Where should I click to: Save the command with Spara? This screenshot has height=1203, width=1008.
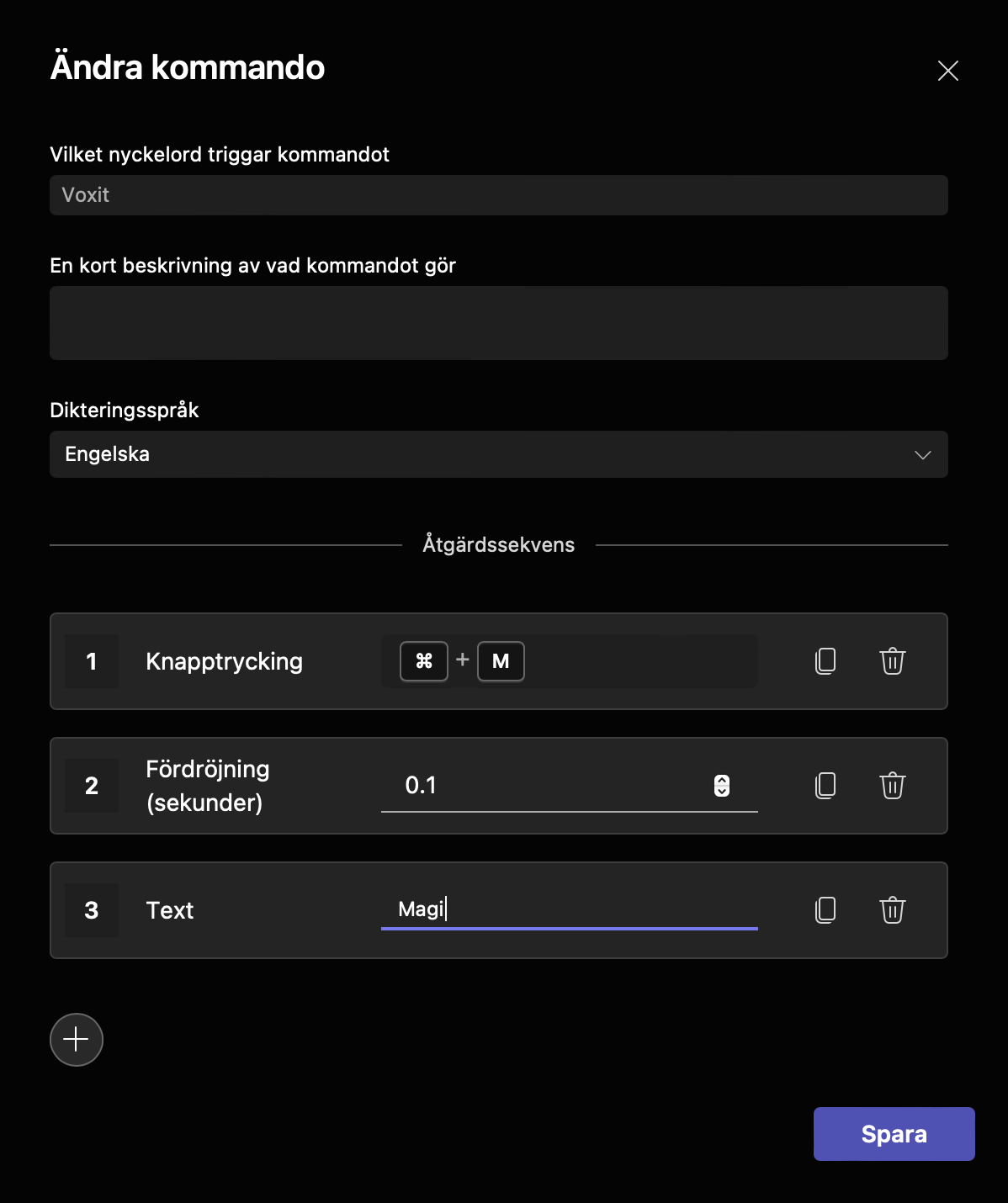894,1133
